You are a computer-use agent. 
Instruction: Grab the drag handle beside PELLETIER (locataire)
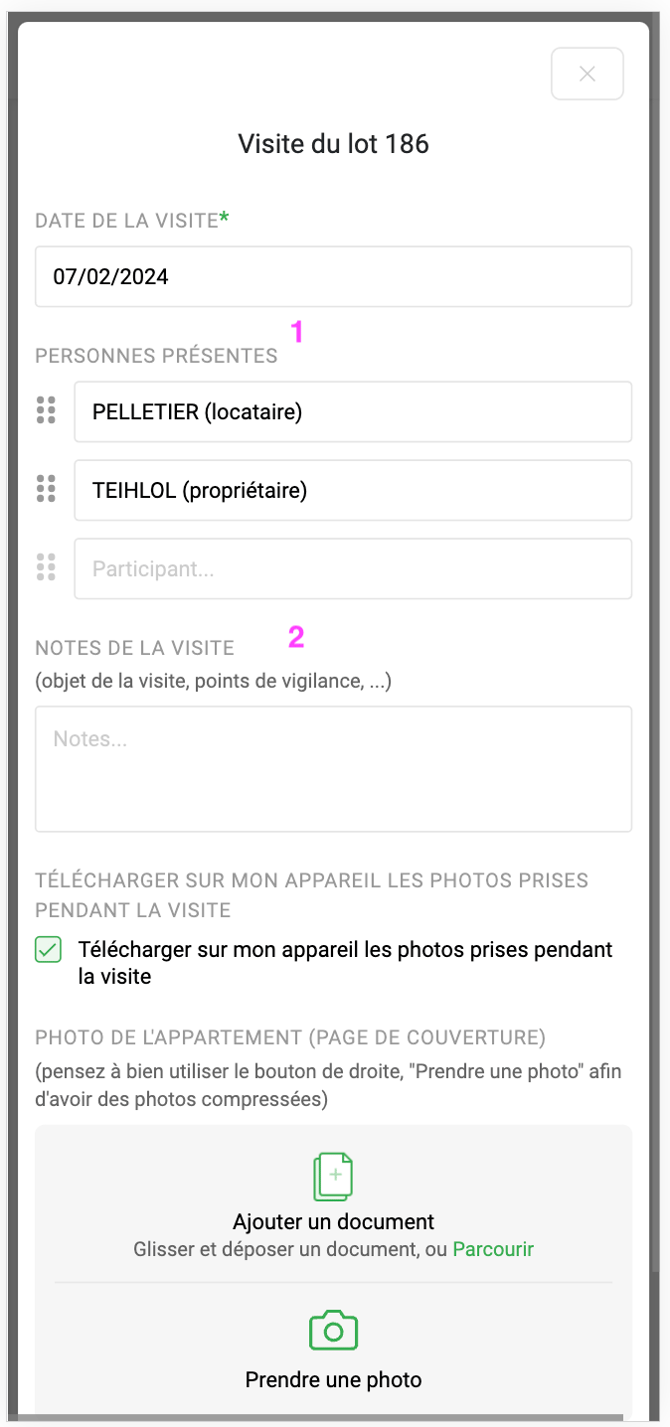click(x=46, y=410)
